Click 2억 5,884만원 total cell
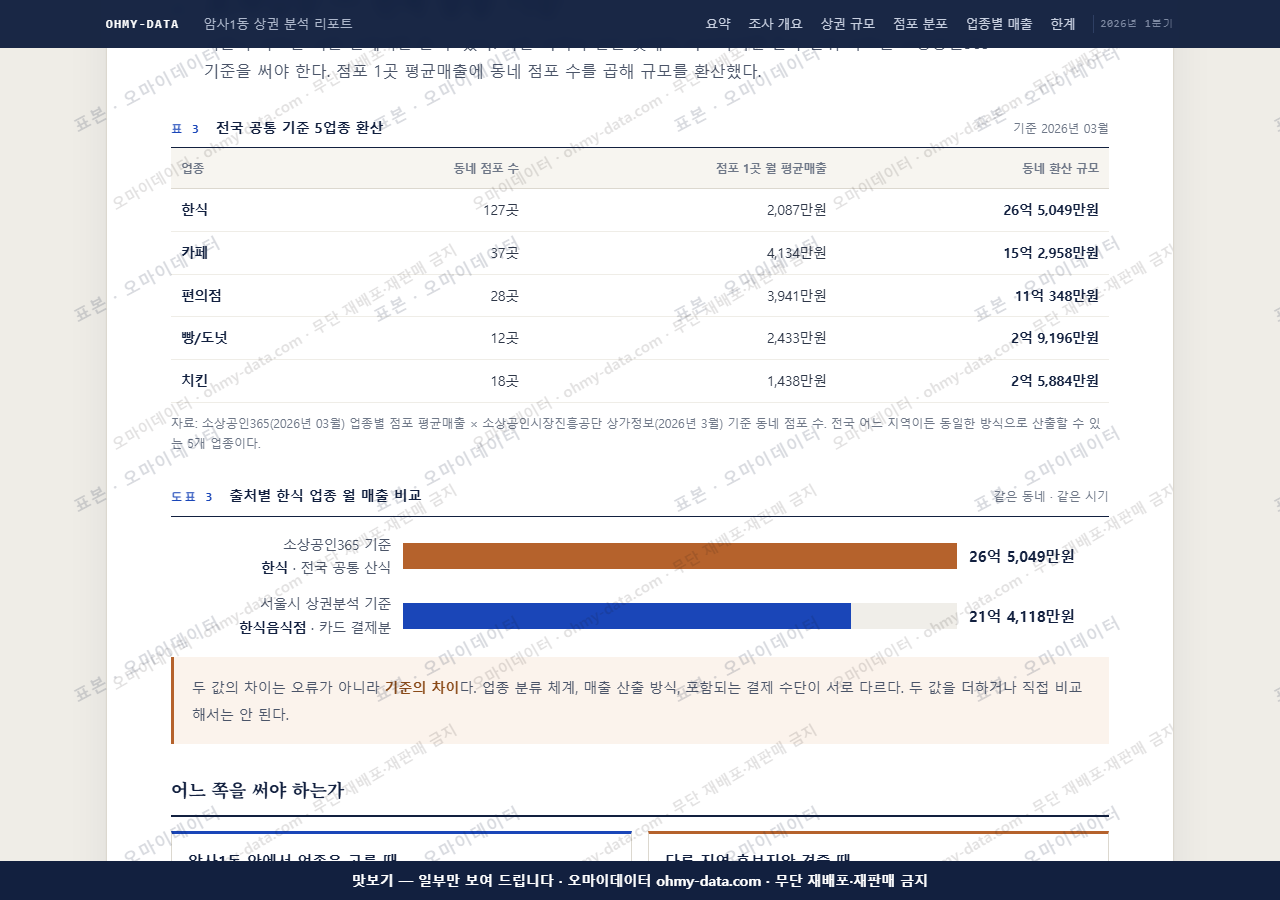 click(1055, 381)
